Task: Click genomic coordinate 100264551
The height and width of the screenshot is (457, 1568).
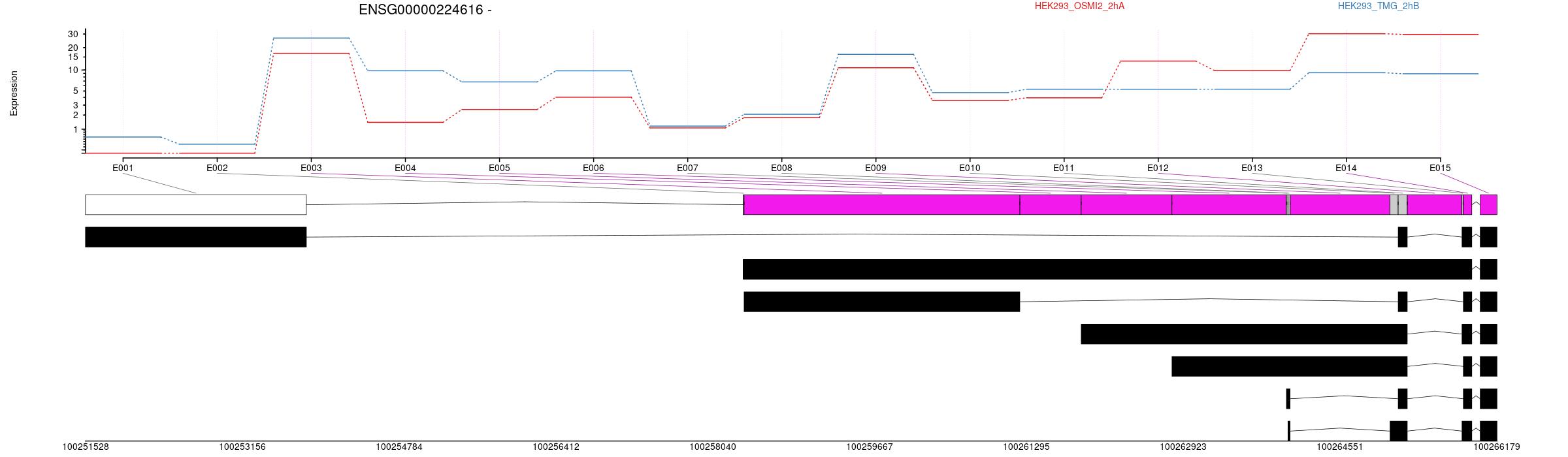Action: (1340, 447)
